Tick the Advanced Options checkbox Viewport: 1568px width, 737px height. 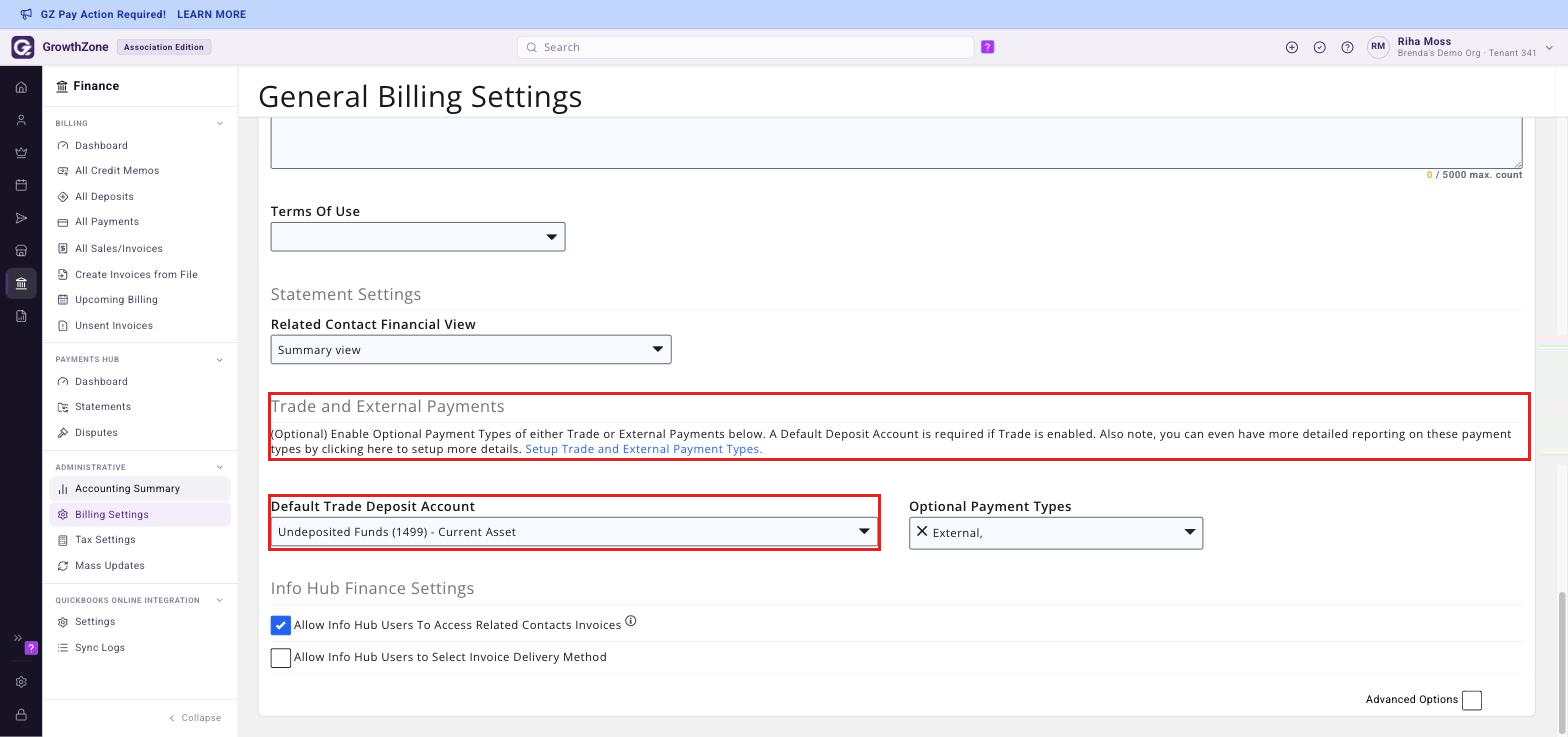(x=1472, y=700)
